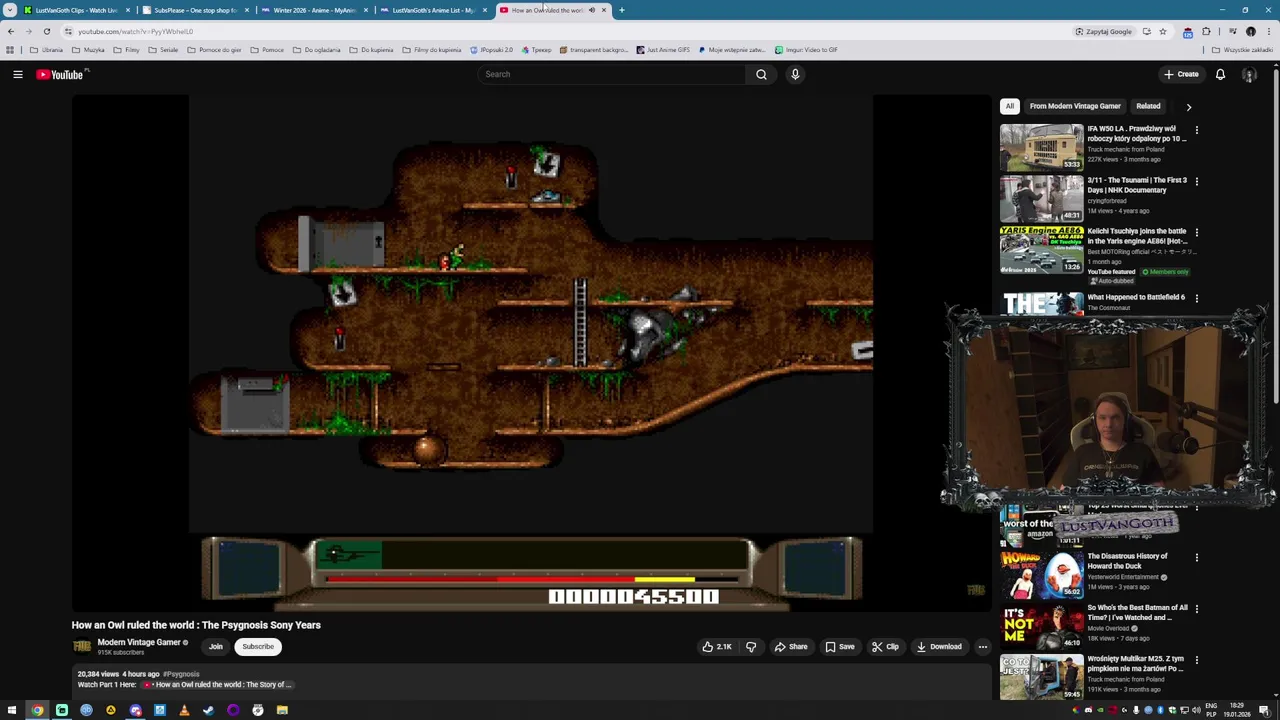Image resolution: width=1280 pixels, height=720 pixels.
Task: Open Part 1 Story of video link
Action: coord(220,685)
